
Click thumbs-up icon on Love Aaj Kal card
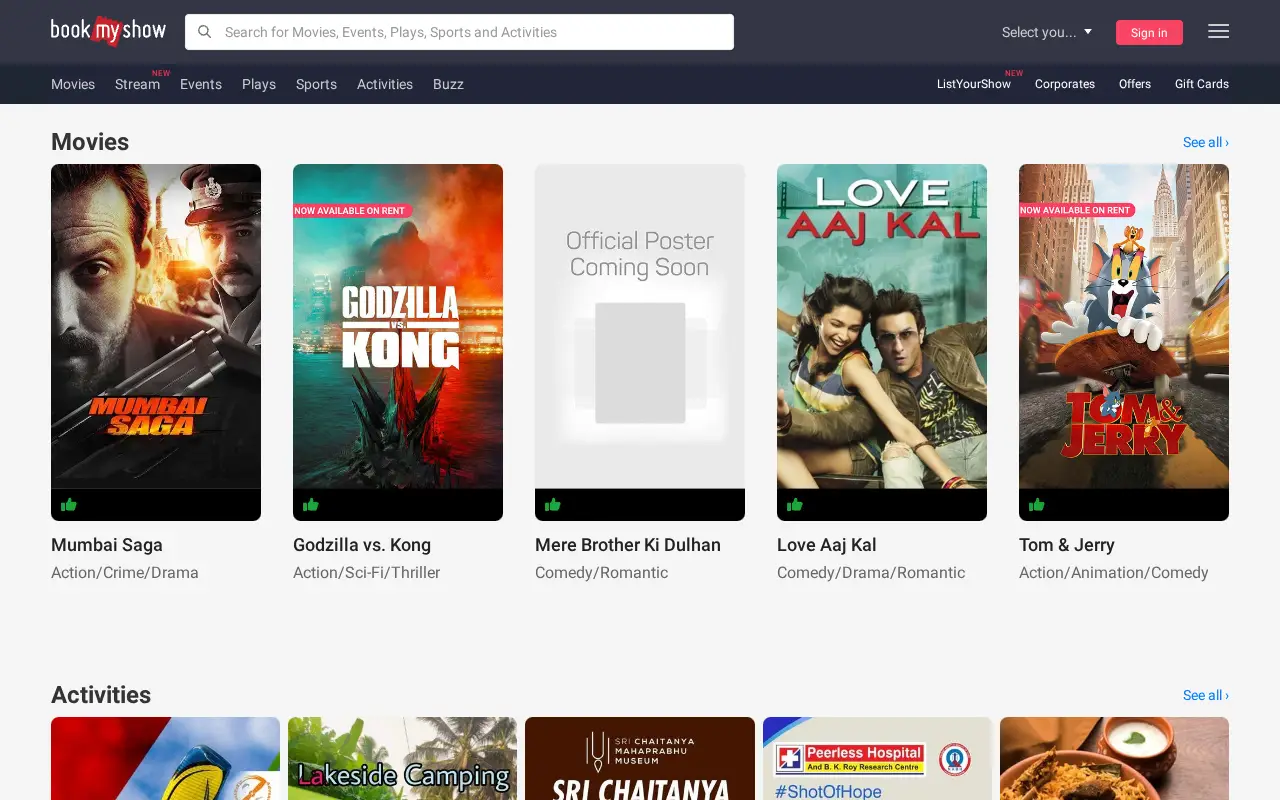(795, 505)
